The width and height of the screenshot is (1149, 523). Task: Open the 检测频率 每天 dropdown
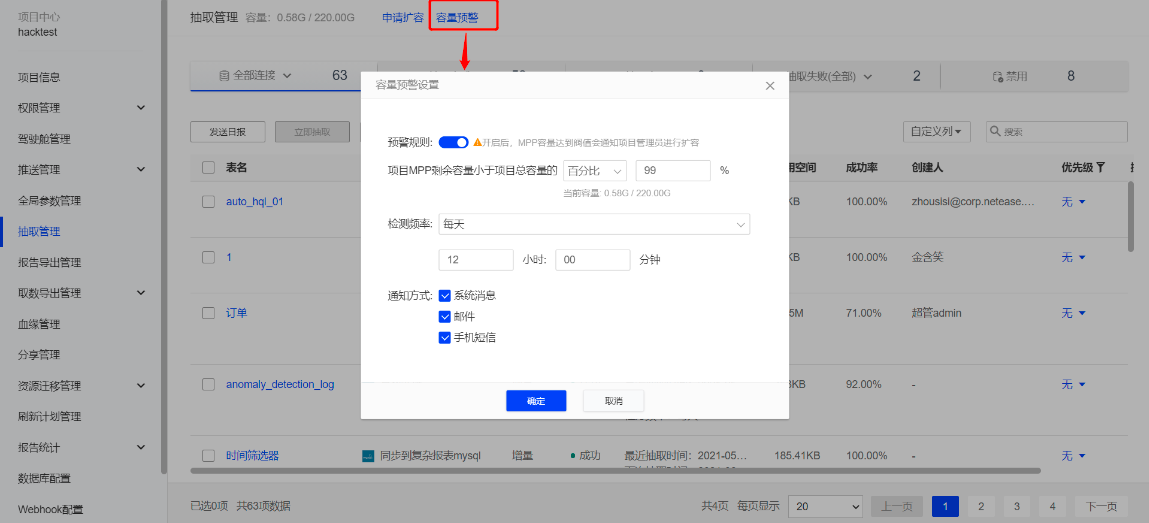[594, 225]
